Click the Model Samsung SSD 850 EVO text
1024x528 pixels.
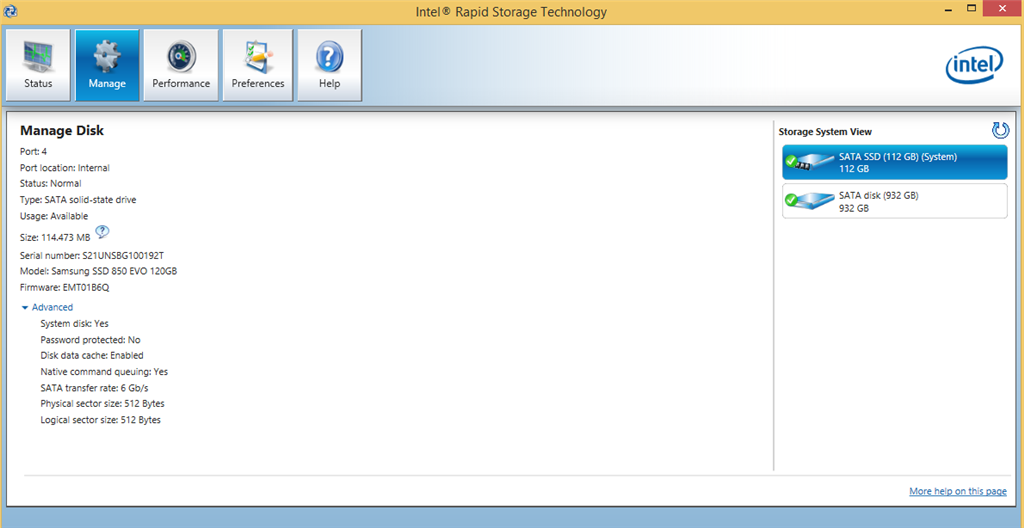point(99,271)
